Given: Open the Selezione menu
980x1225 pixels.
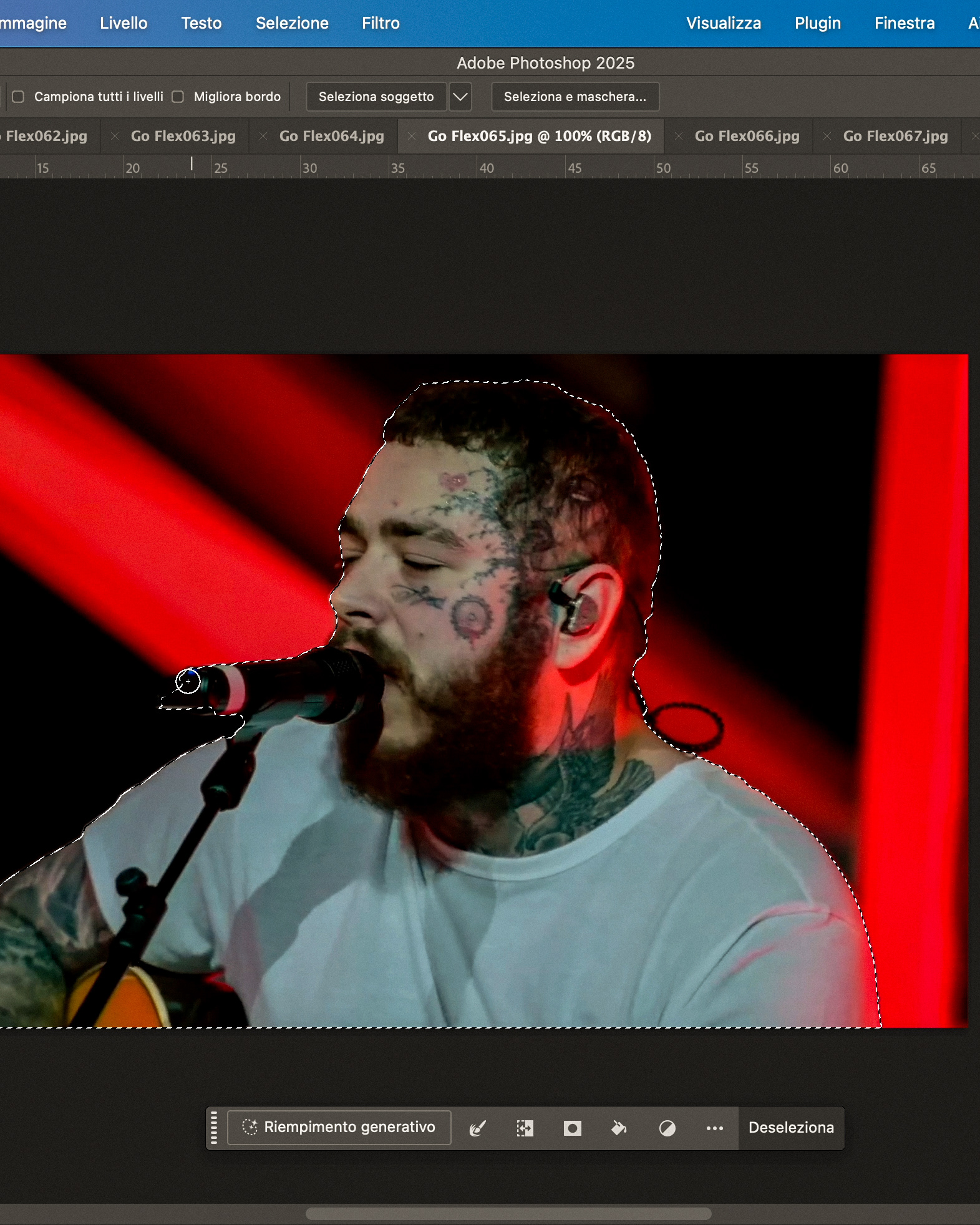Looking at the screenshot, I should 292,23.
